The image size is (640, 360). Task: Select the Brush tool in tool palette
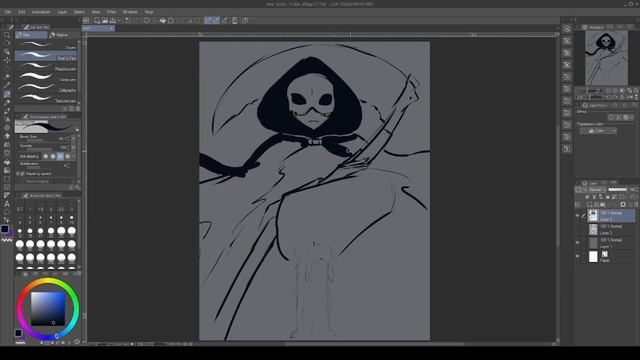pyautogui.click(x=7, y=111)
